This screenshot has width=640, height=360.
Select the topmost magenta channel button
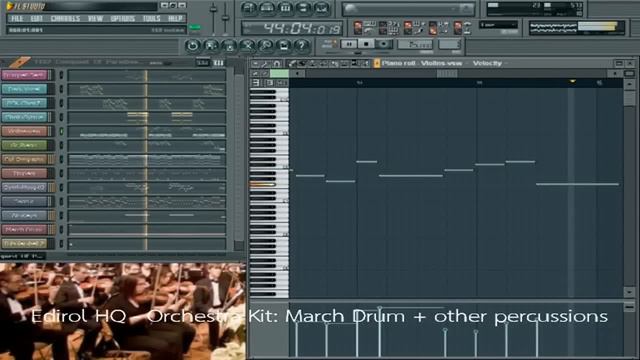point(24,75)
